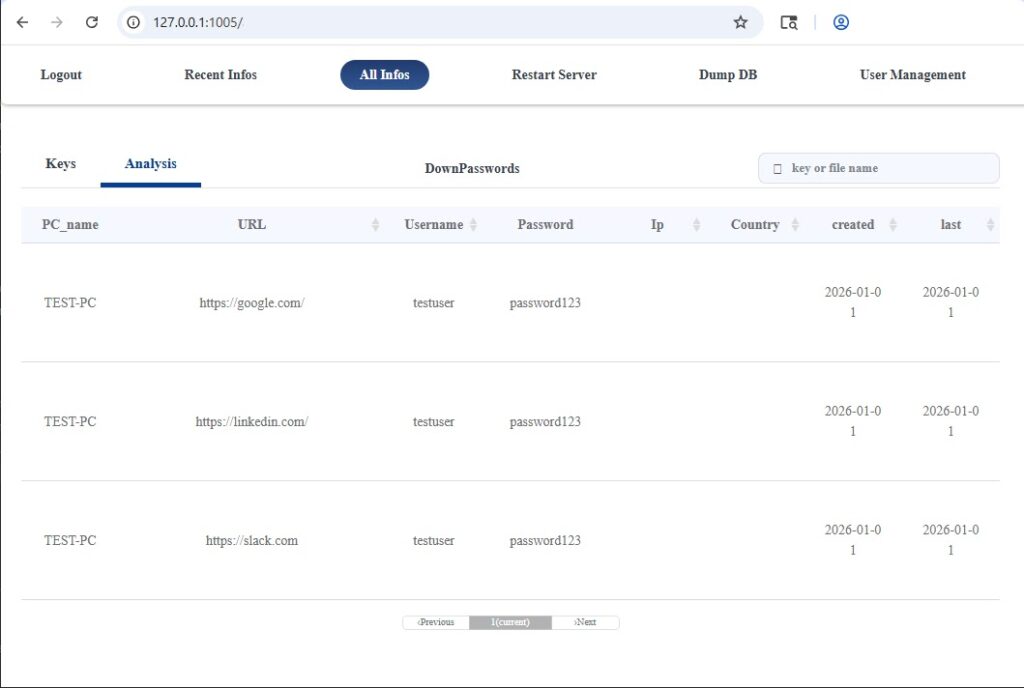Open the User Management page
The width and height of the screenshot is (1024, 688).
pos(912,75)
